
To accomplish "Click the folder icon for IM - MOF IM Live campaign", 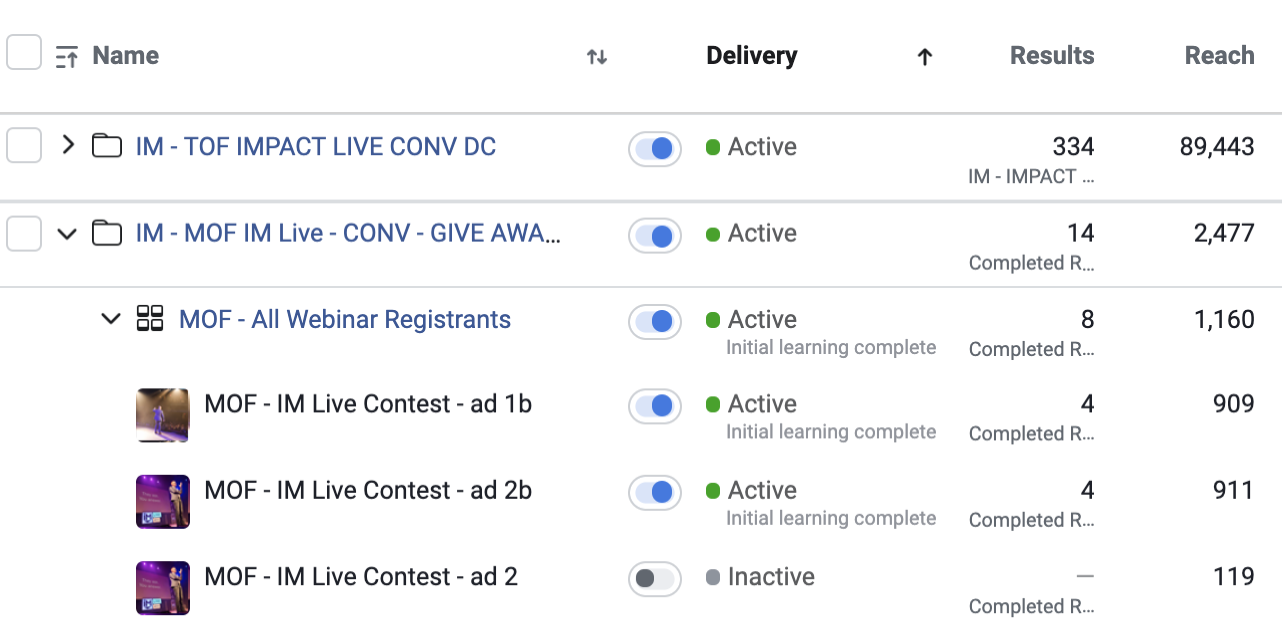I will coord(107,233).
